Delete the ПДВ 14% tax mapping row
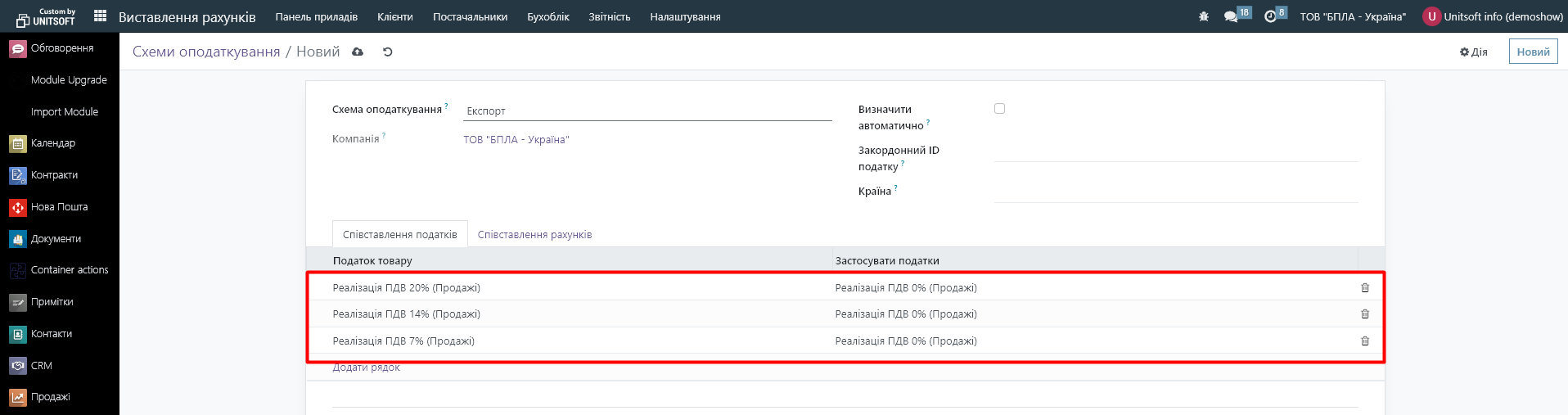This screenshot has width=1568, height=415. coord(1364,314)
